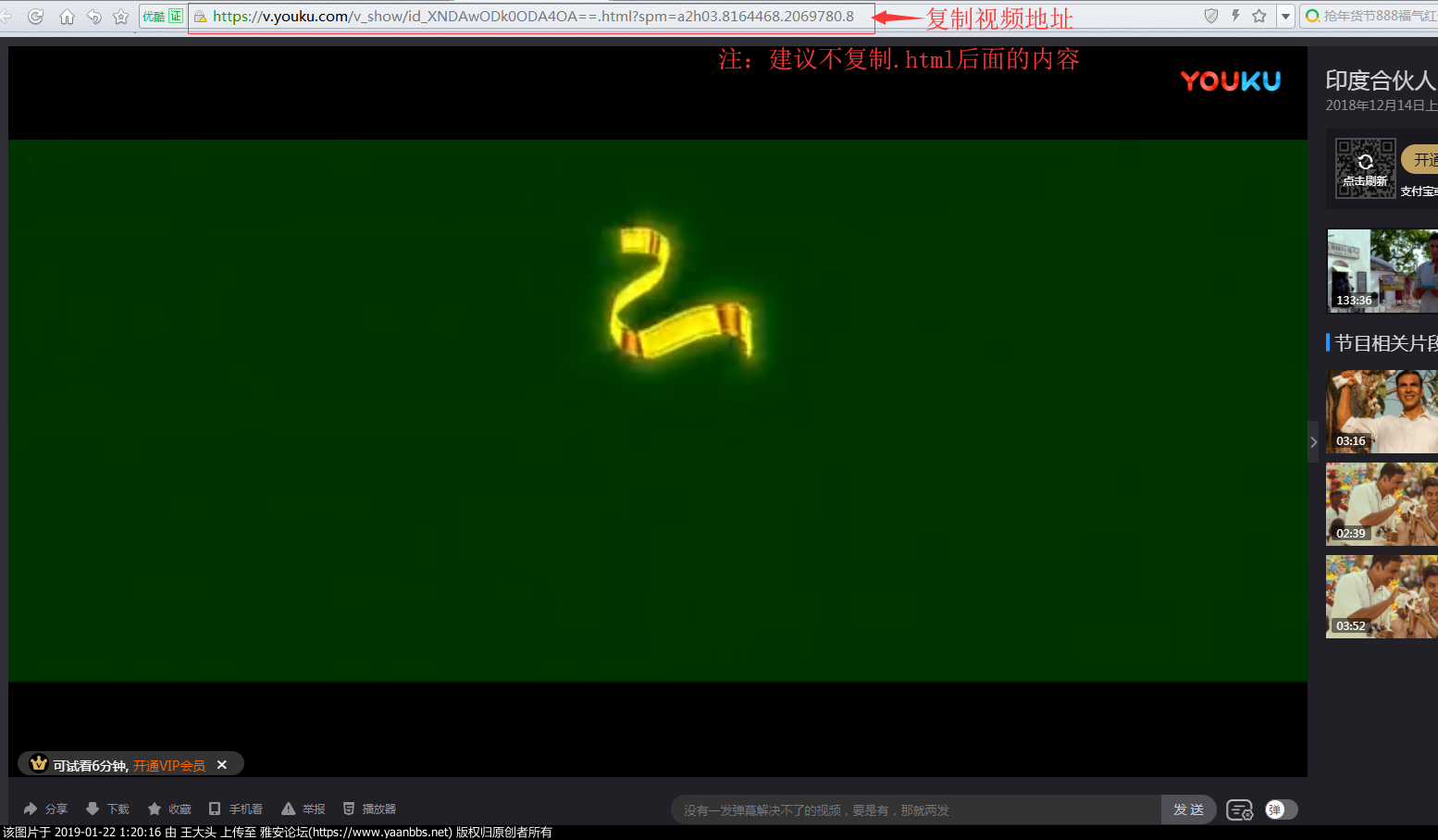Screen dimensions: 1438x840
Task: Report the video with 举报
Action: coord(304,809)
